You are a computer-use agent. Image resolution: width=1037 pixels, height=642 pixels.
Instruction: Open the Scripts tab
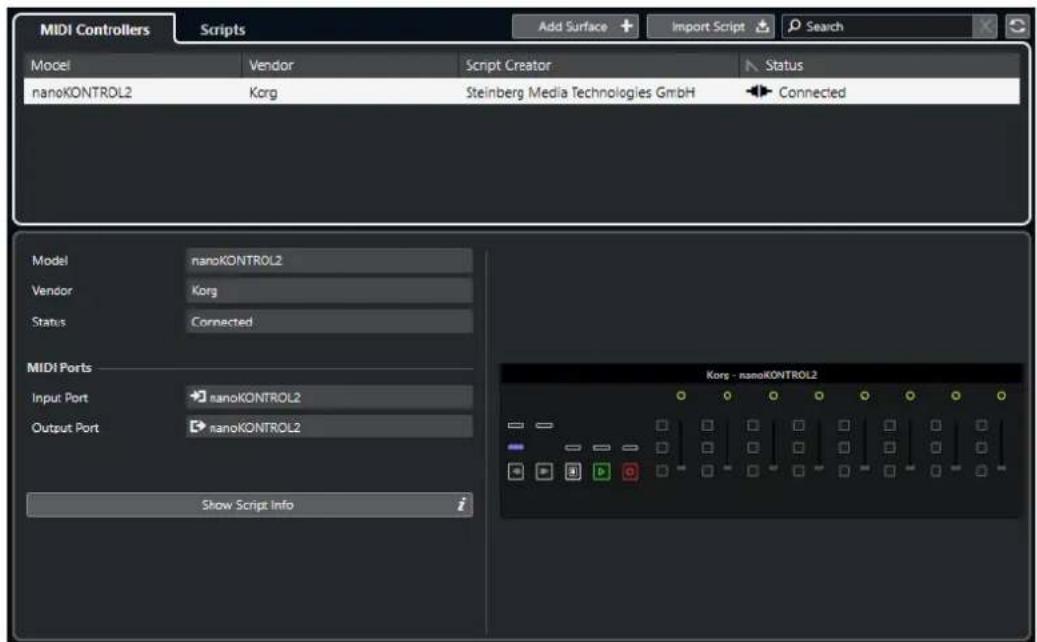coord(222,29)
